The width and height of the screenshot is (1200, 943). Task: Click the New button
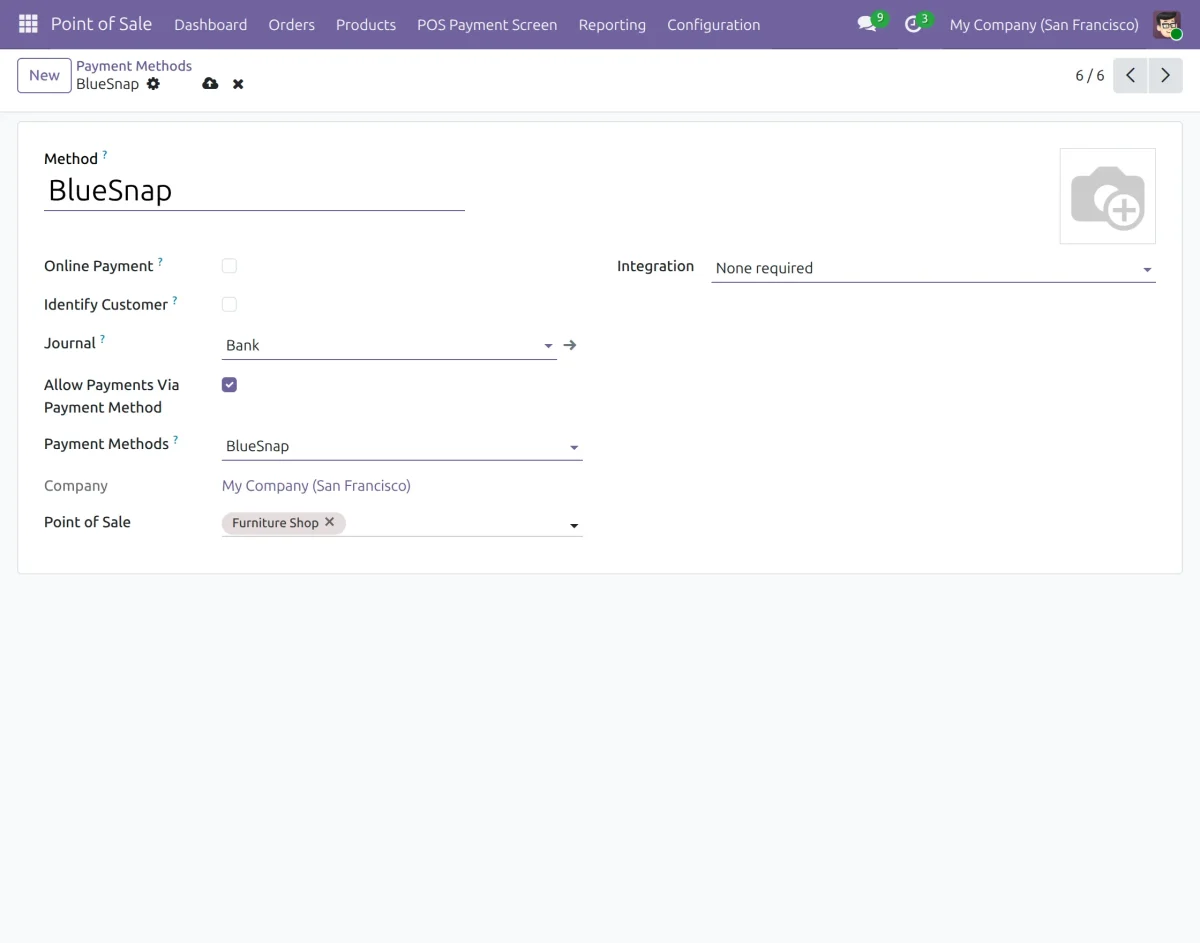coord(44,75)
